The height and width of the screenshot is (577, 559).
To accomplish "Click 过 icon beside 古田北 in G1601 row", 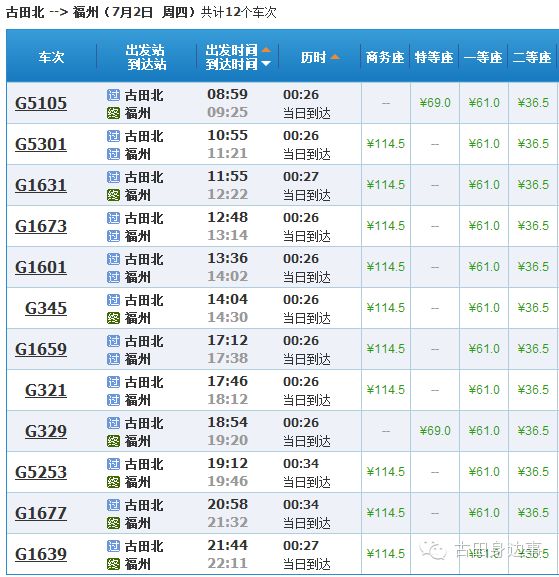I will (113, 259).
